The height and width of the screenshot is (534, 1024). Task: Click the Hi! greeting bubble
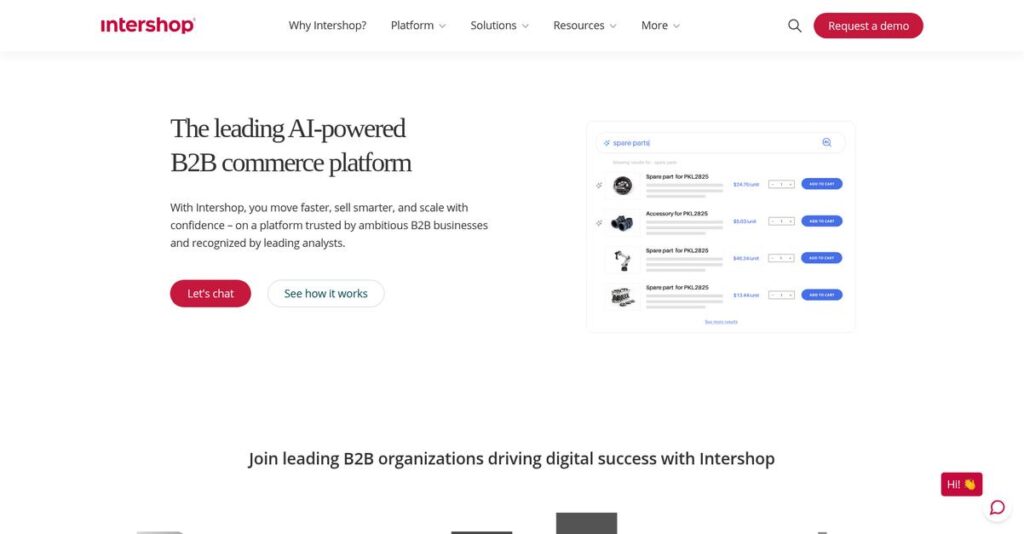[961, 484]
